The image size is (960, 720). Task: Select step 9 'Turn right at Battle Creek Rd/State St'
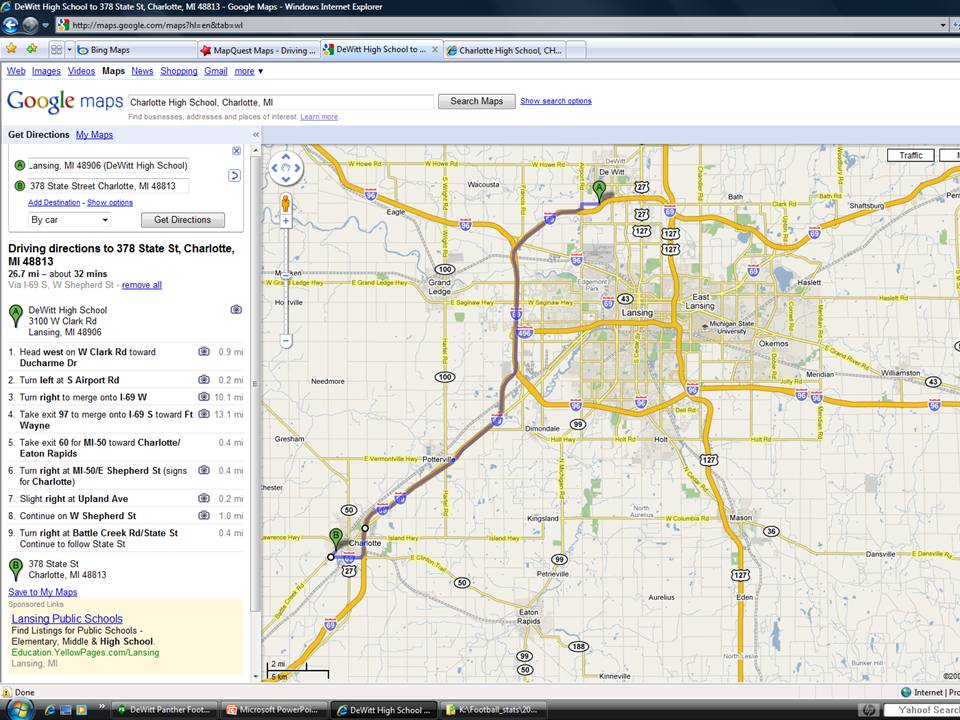[x=126, y=539]
